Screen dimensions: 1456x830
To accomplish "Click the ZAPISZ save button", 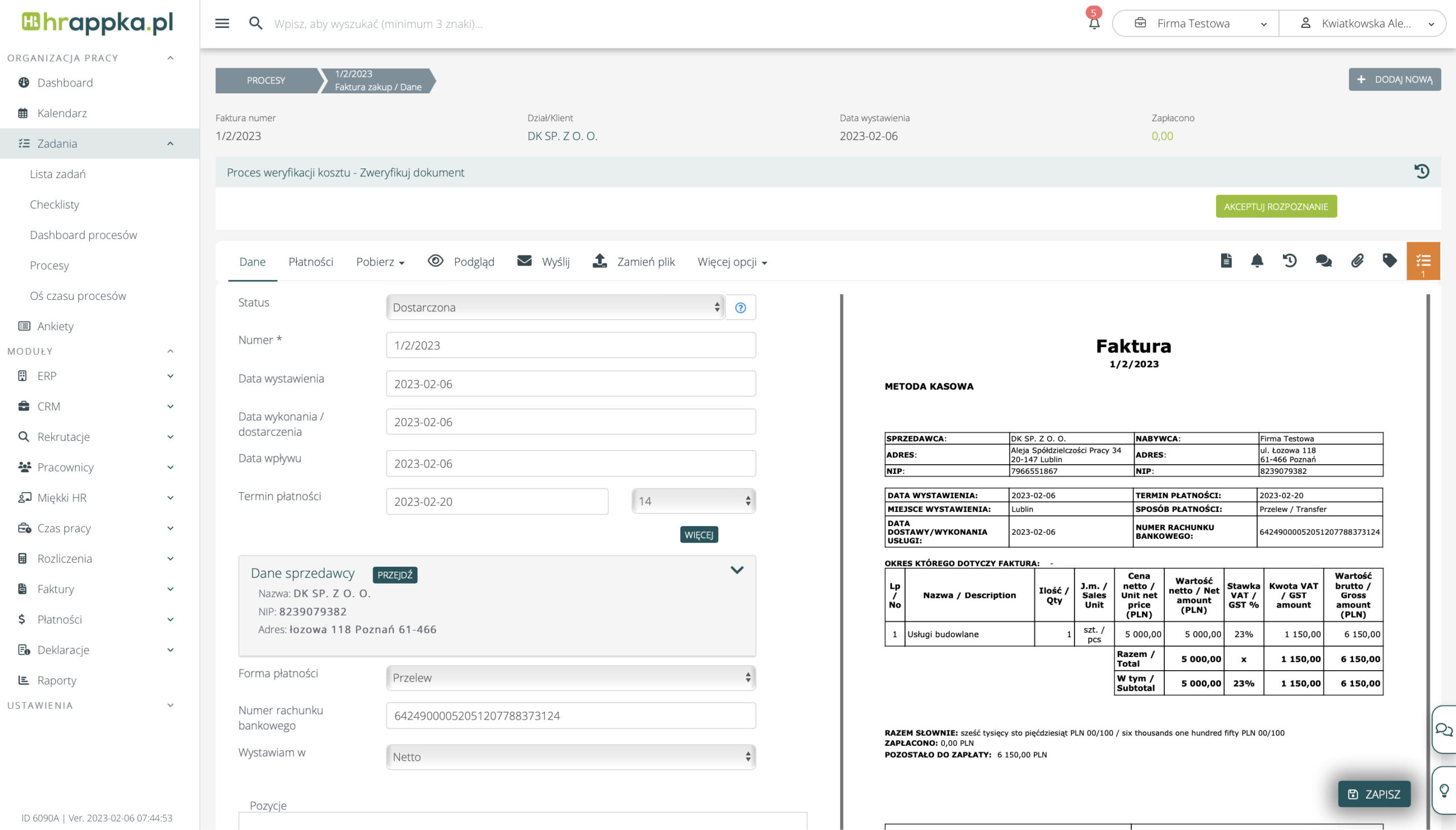I will (1374, 794).
